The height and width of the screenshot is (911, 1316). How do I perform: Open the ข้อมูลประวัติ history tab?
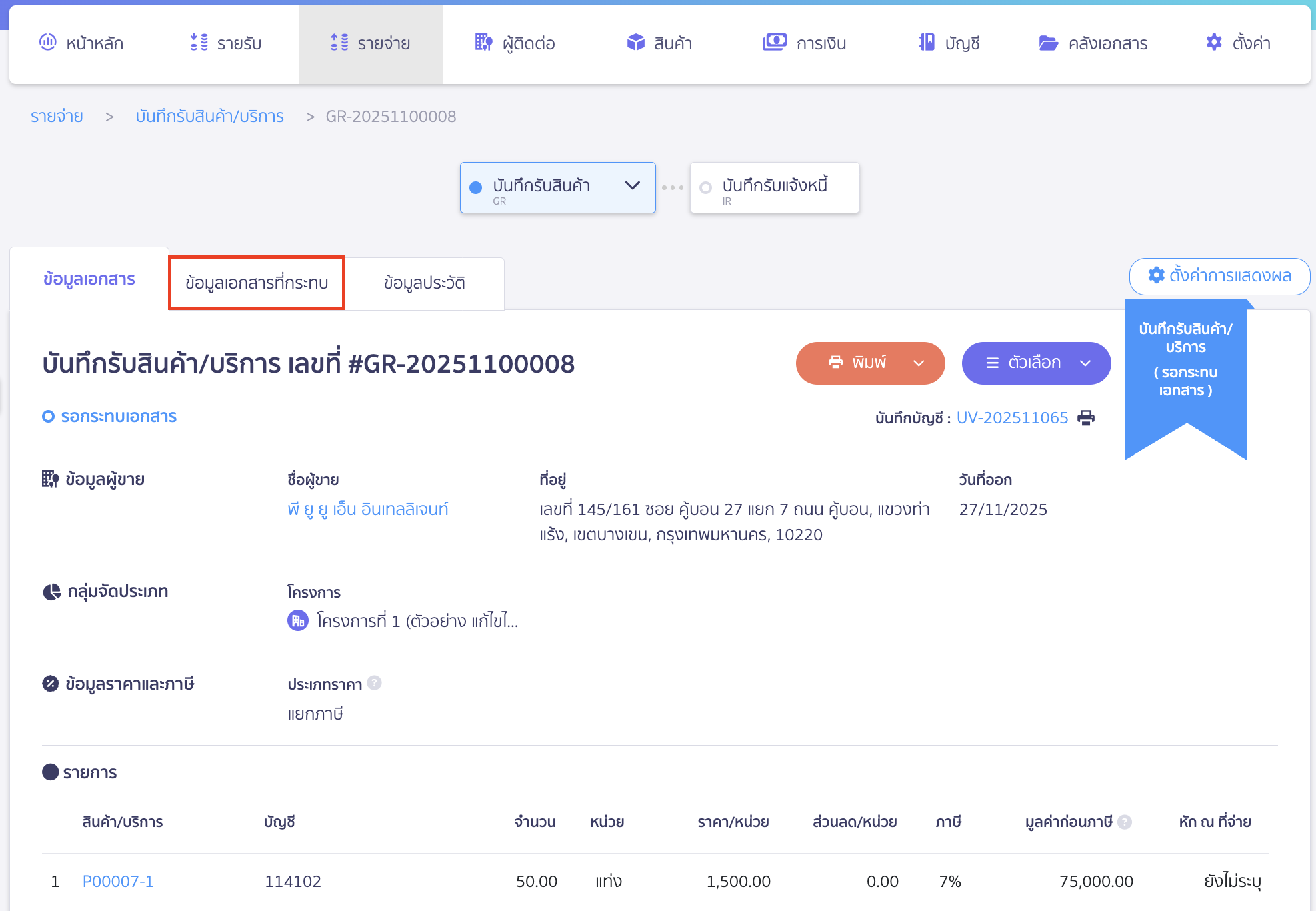(424, 283)
